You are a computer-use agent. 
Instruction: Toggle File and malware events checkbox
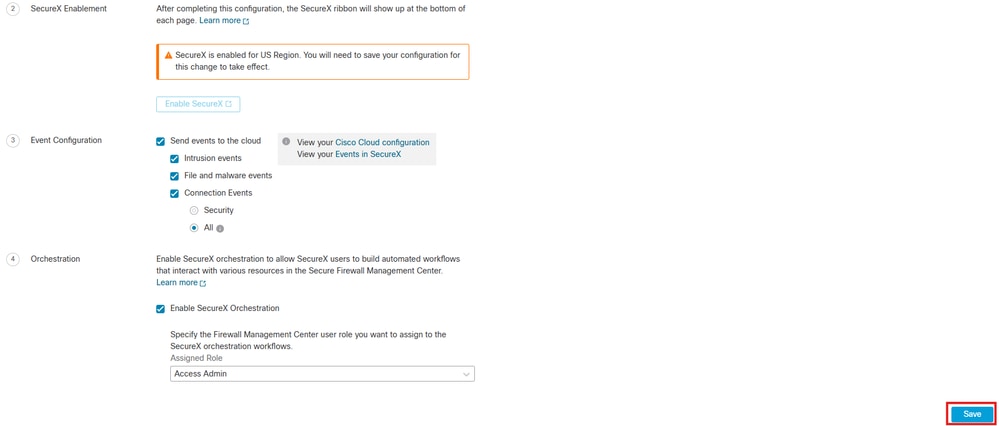pyautogui.click(x=174, y=176)
